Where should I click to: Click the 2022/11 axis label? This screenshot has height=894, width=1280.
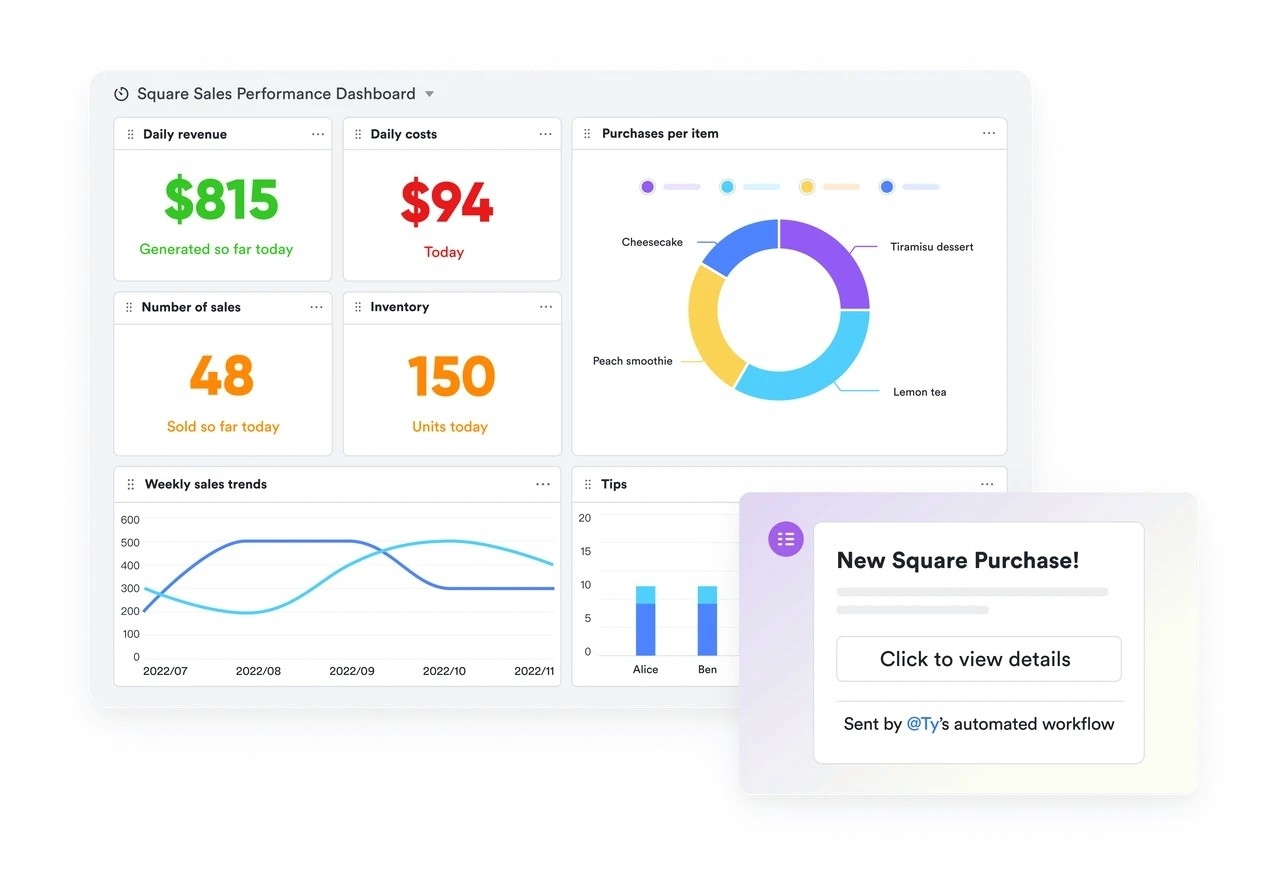tap(534, 671)
